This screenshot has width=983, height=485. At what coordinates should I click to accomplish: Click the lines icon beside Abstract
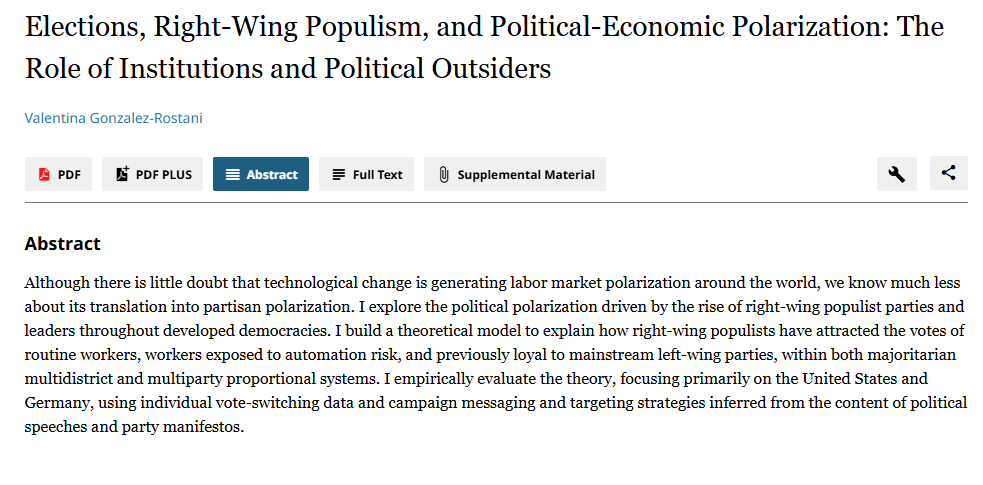(x=232, y=174)
